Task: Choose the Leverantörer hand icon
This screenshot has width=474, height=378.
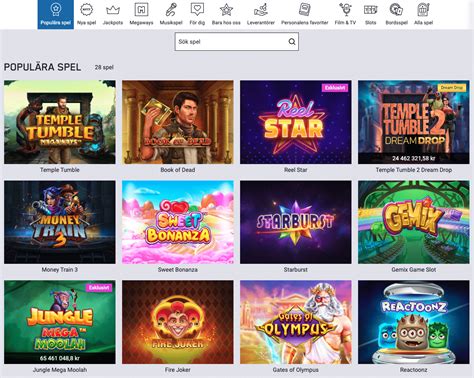Action: (261, 10)
